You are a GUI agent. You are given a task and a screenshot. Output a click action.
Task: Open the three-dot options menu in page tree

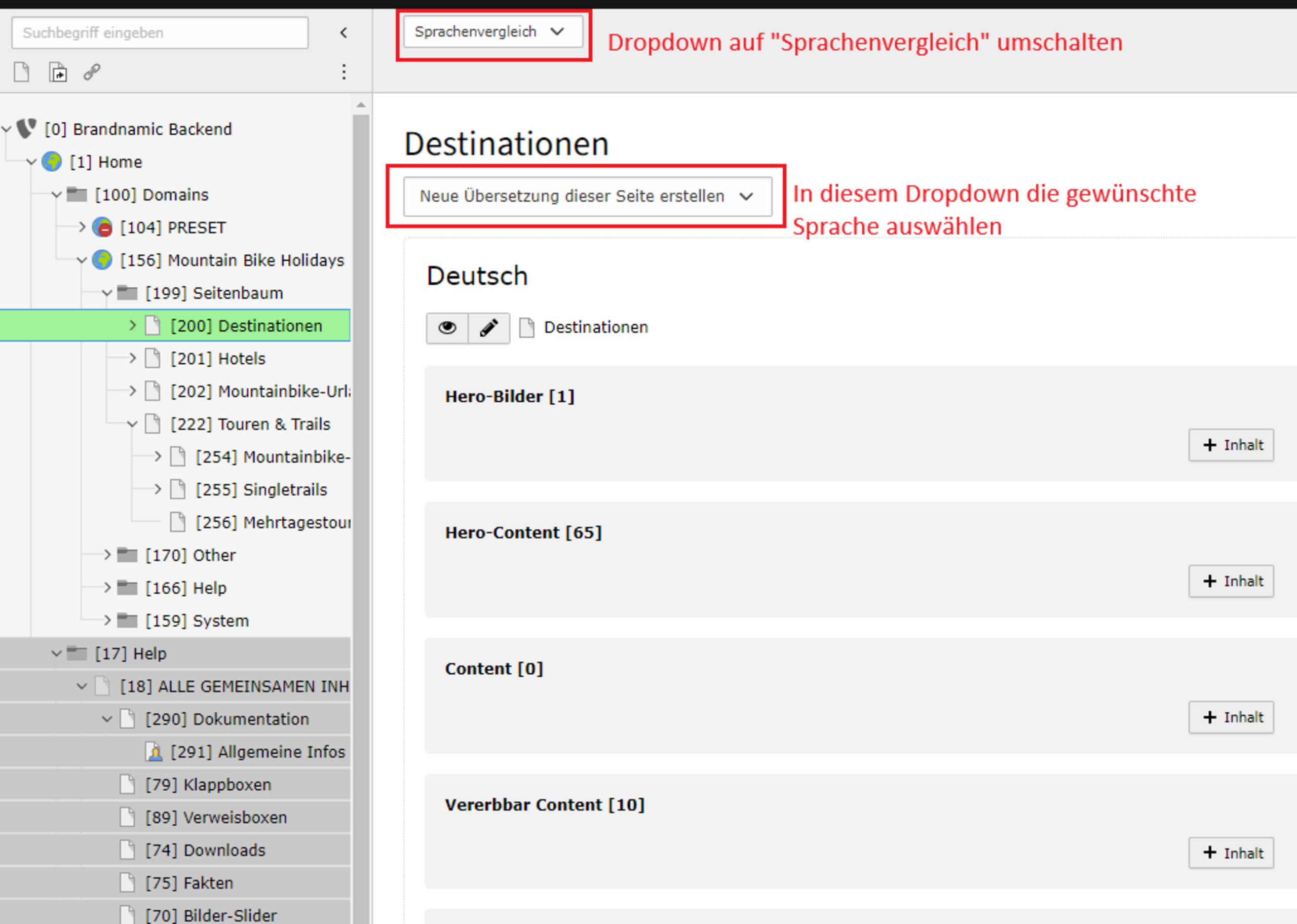tap(344, 72)
